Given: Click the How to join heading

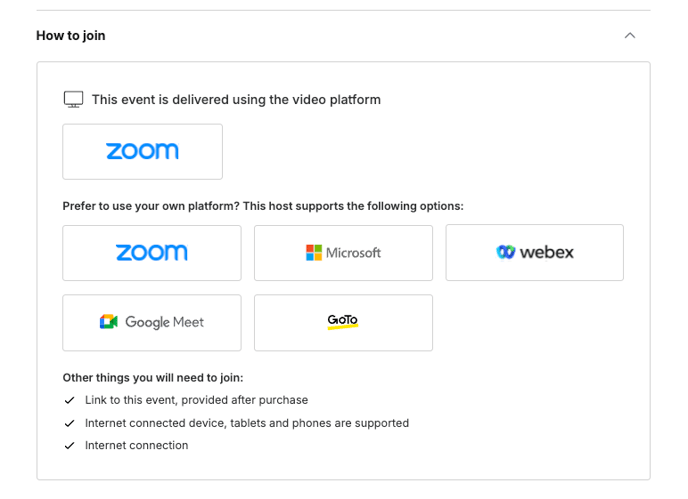Looking at the screenshot, I should click(x=71, y=36).
